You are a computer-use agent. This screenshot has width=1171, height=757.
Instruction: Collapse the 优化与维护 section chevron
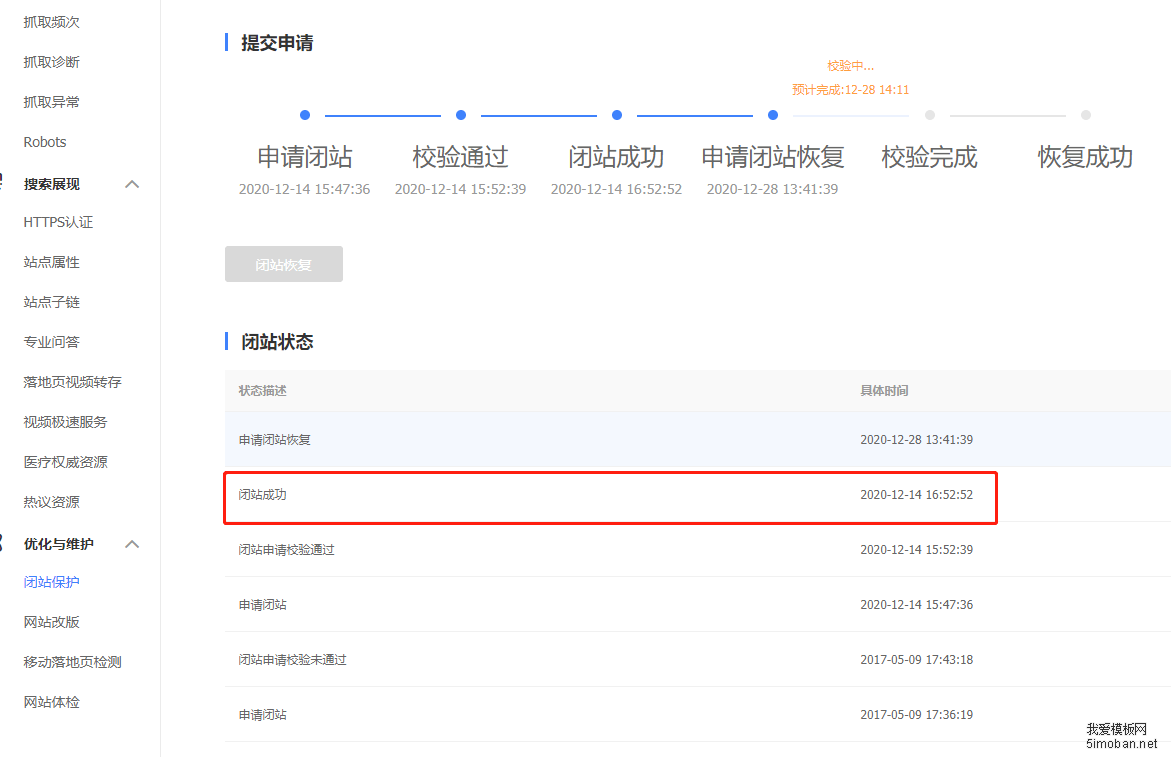[131, 544]
